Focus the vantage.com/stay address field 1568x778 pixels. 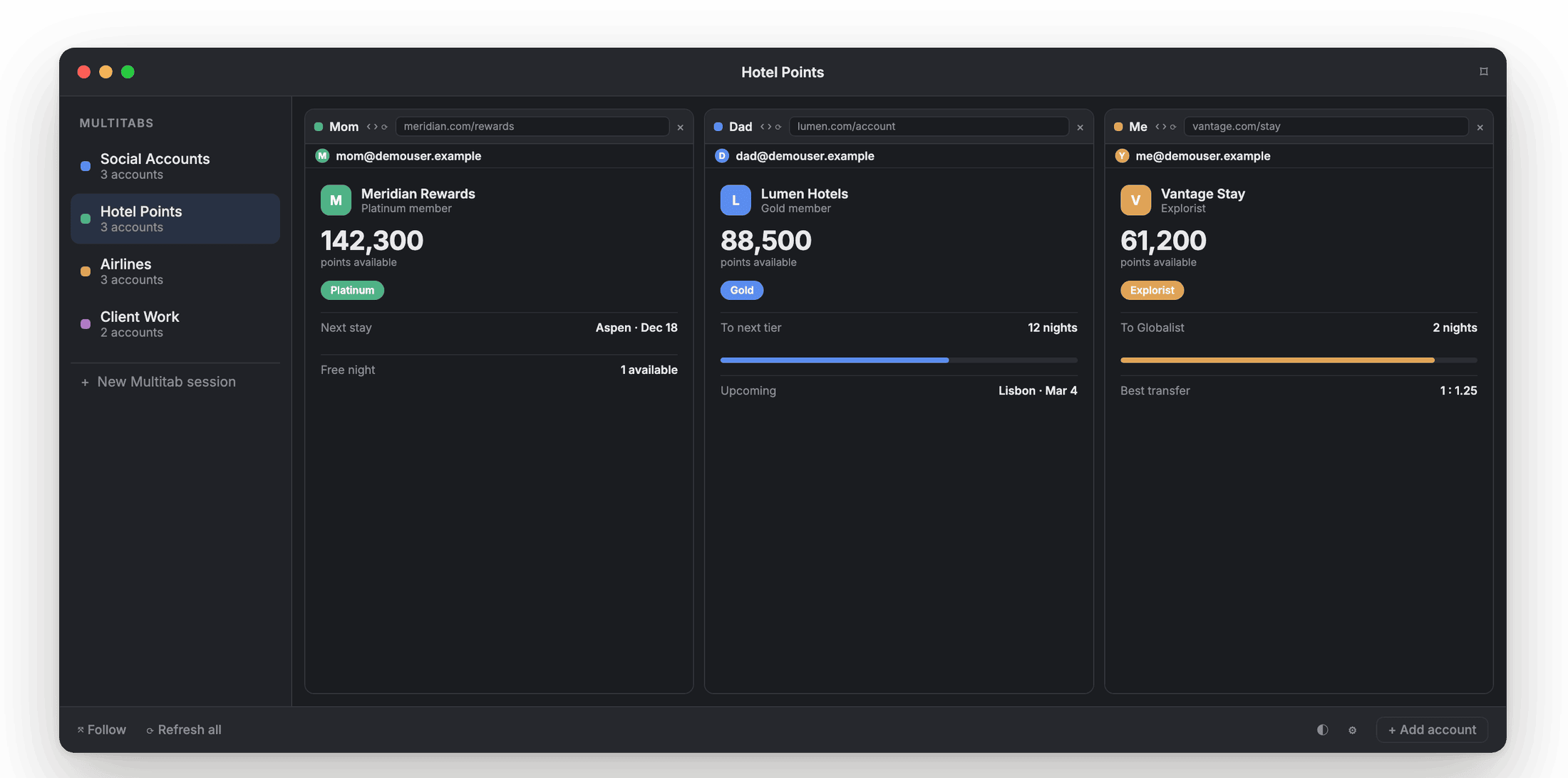pyautogui.click(x=1326, y=127)
